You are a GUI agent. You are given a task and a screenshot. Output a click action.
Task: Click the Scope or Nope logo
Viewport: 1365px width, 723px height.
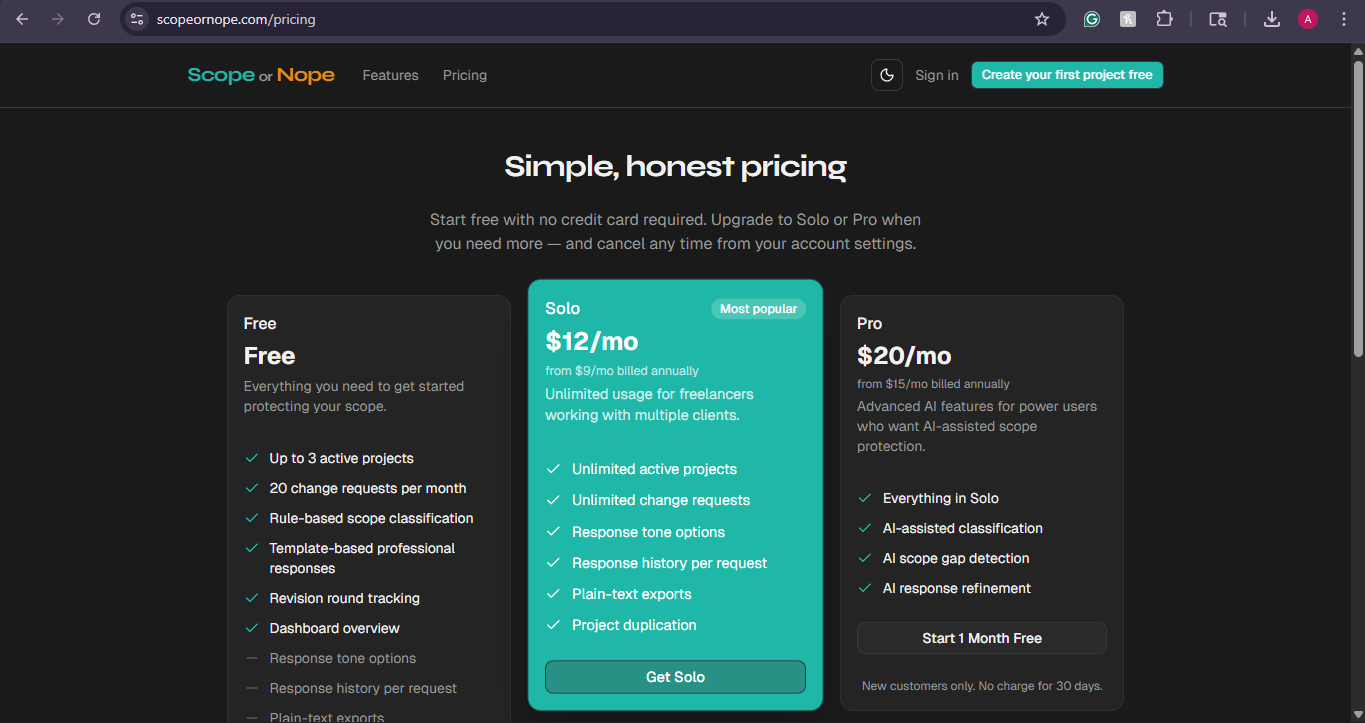tap(261, 75)
